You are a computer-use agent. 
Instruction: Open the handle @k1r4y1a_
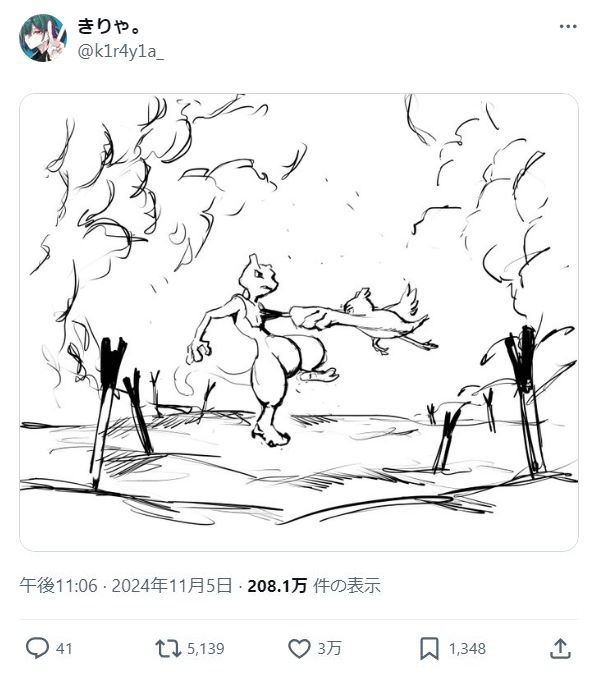click(x=120, y=51)
